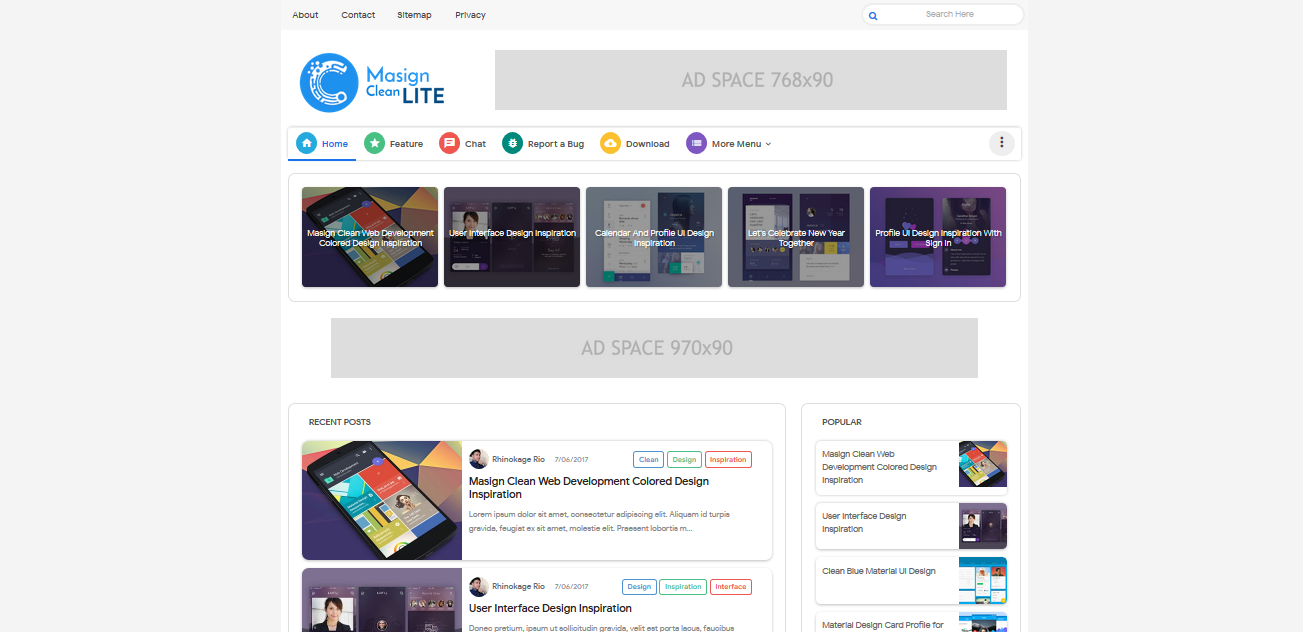Image resolution: width=1303 pixels, height=632 pixels.
Task: Open featured card Calendar And Profile UI Design
Action: 654,237
